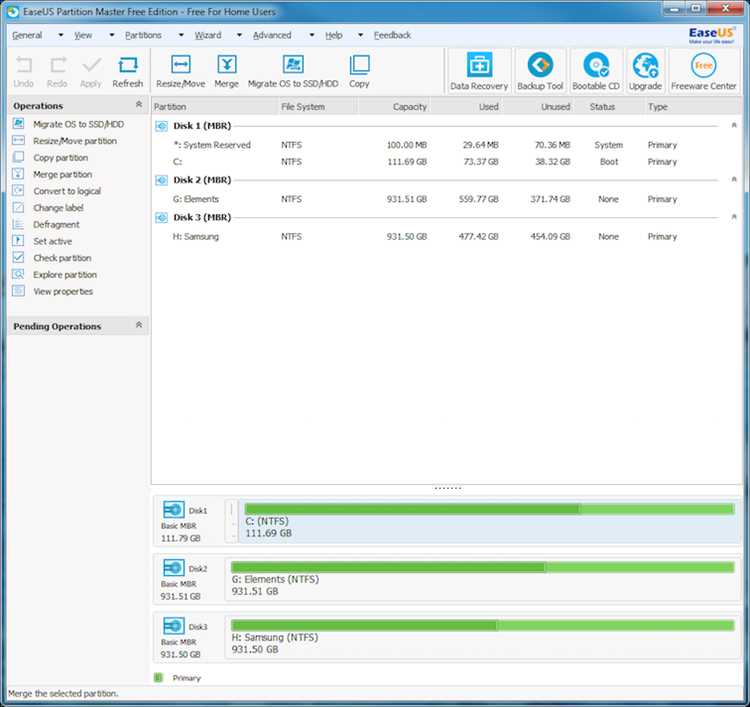Image resolution: width=750 pixels, height=707 pixels.
Task: Open the Help menu dropdown arrow
Action: (360, 35)
